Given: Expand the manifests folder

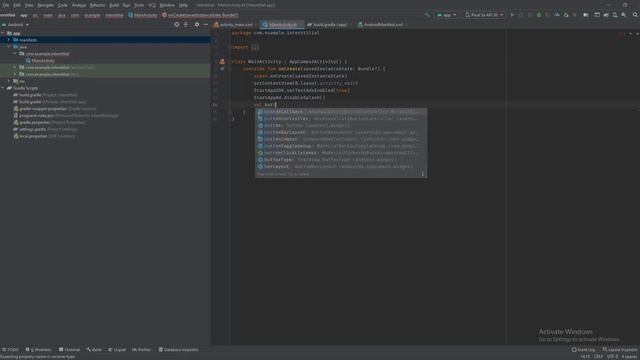Looking at the screenshot, I should point(9,40).
